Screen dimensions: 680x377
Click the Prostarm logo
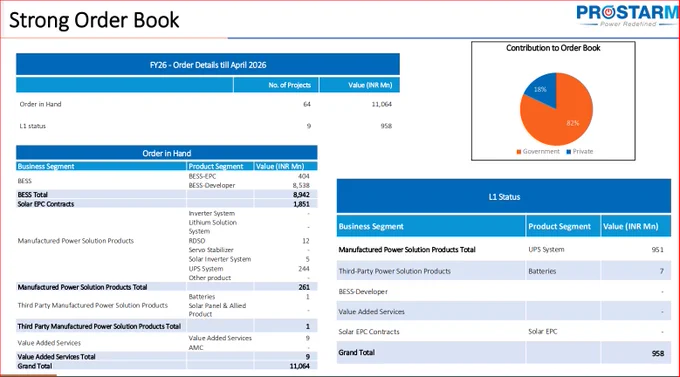628,16
